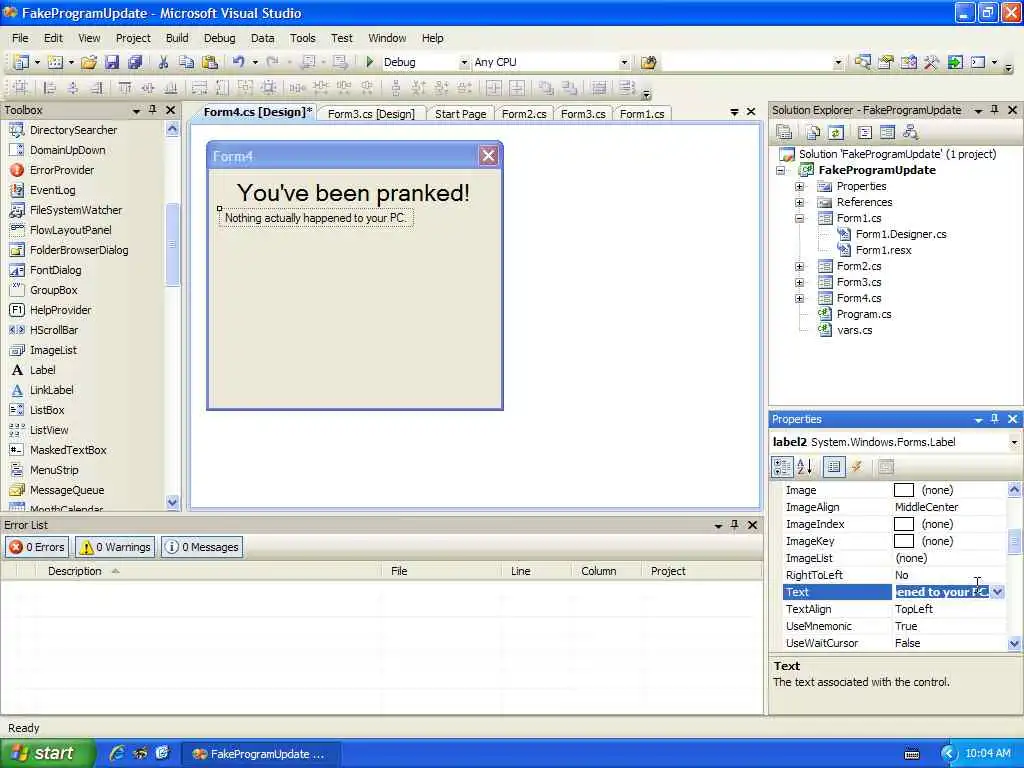Image resolution: width=1024 pixels, height=768 pixels.
Task: Switch to Form3.cs [Design] tab
Action: point(371,114)
